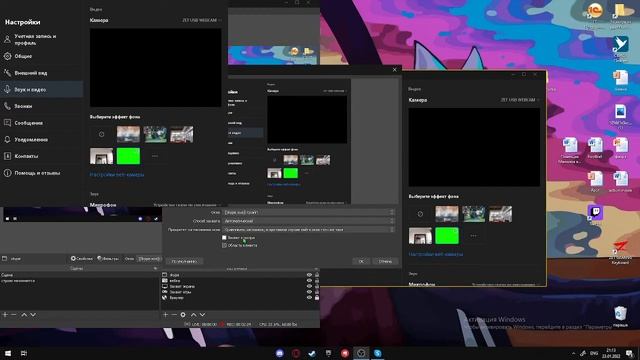Open notification center in system tray

coord(629,353)
